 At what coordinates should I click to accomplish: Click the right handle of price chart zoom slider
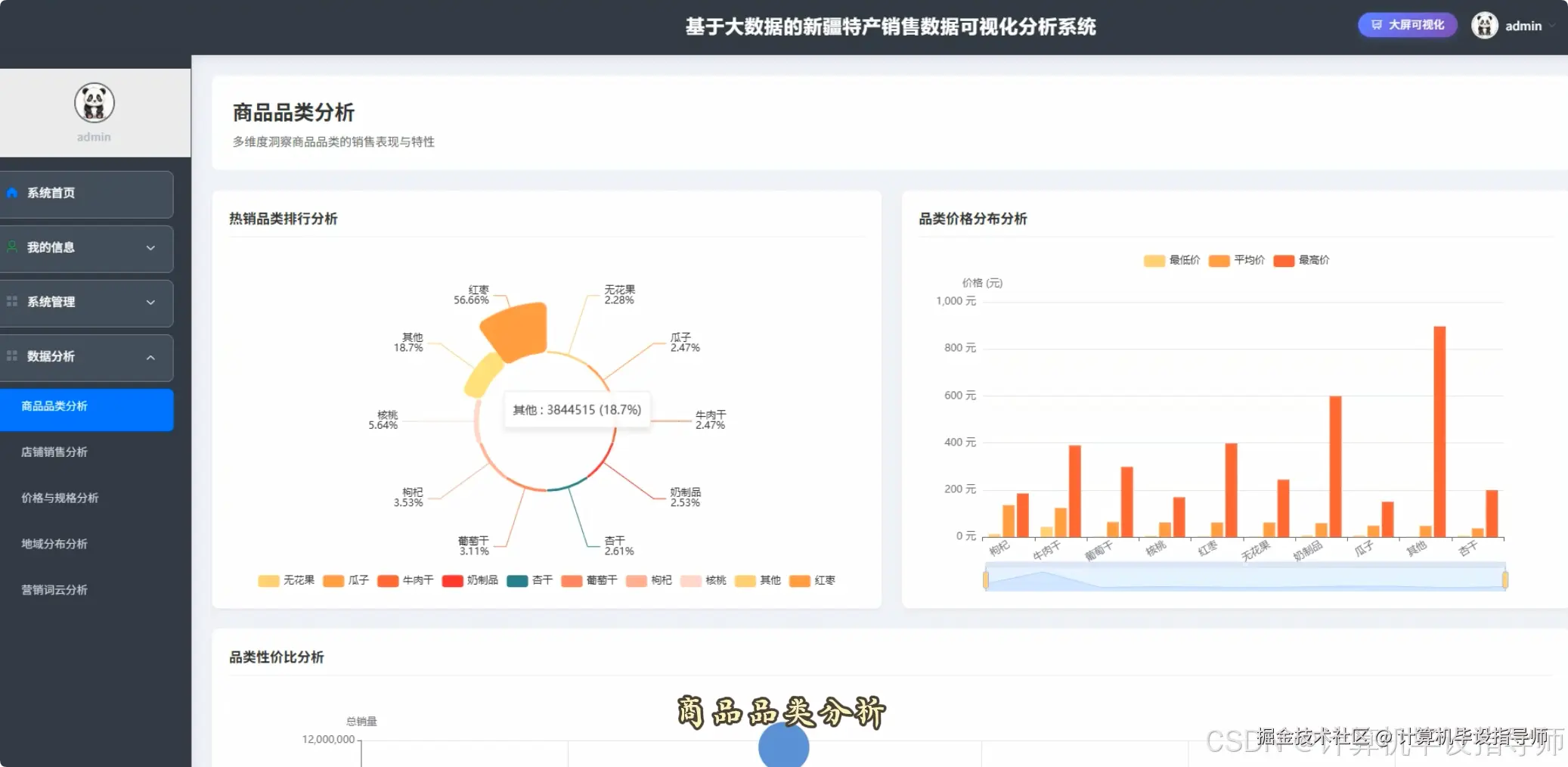[x=1505, y=580]
